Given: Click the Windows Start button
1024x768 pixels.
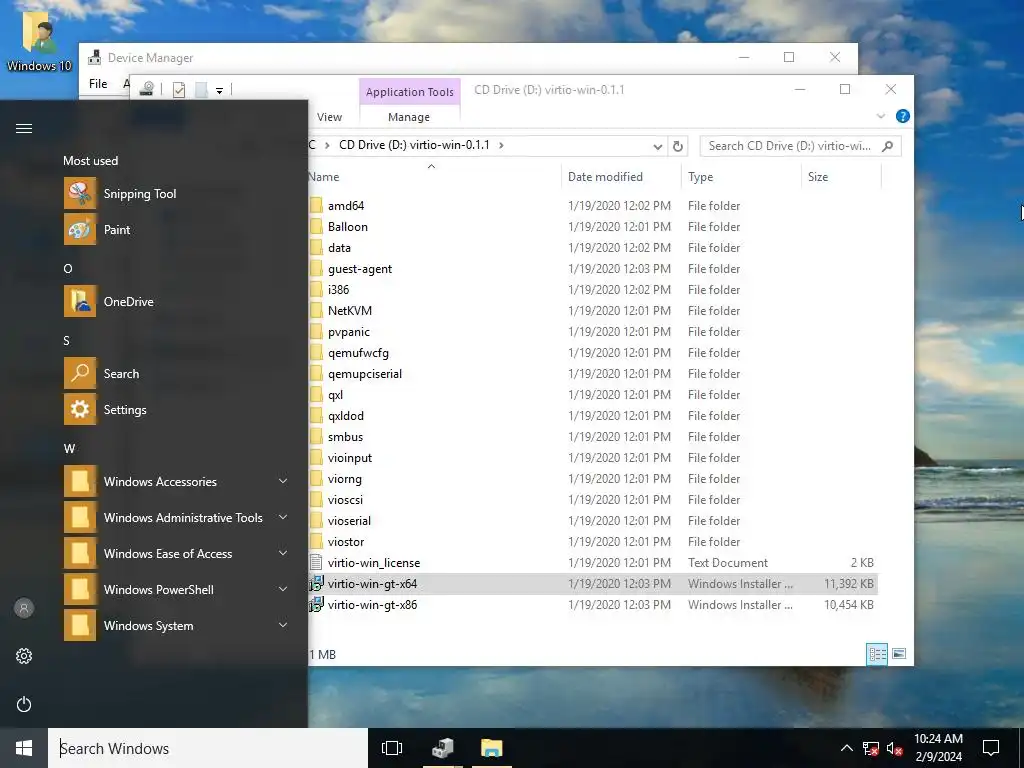Looking at the screenshot, I should point(24,748).
